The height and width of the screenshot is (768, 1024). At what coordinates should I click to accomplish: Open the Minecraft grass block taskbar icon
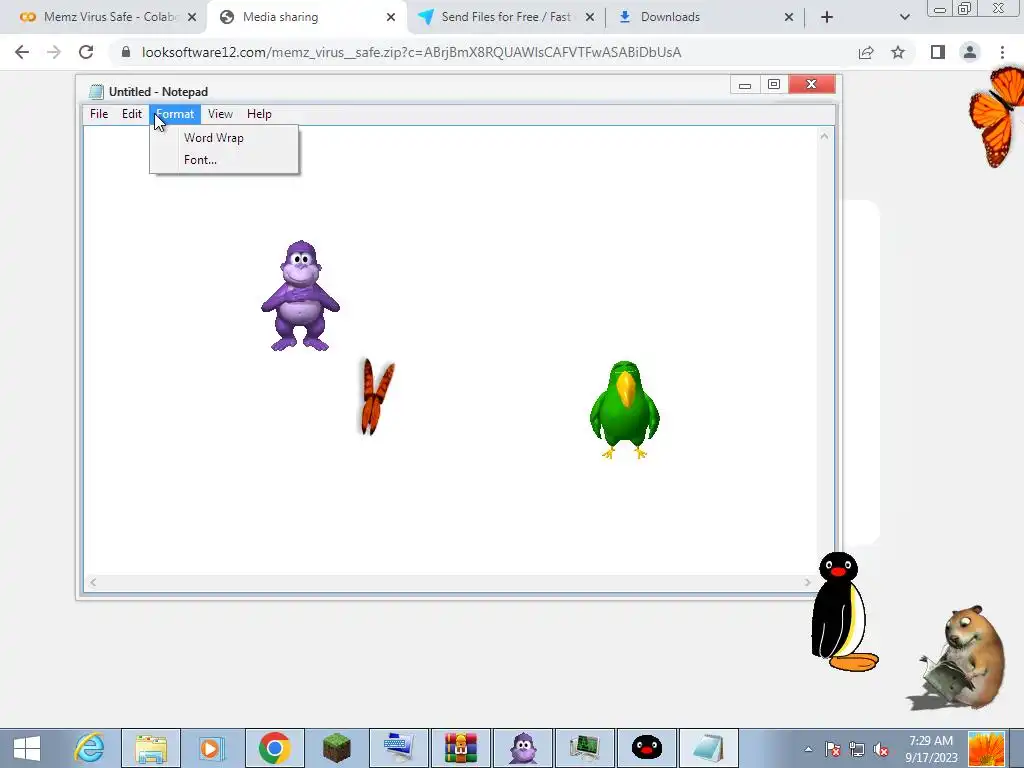(336, 748)
